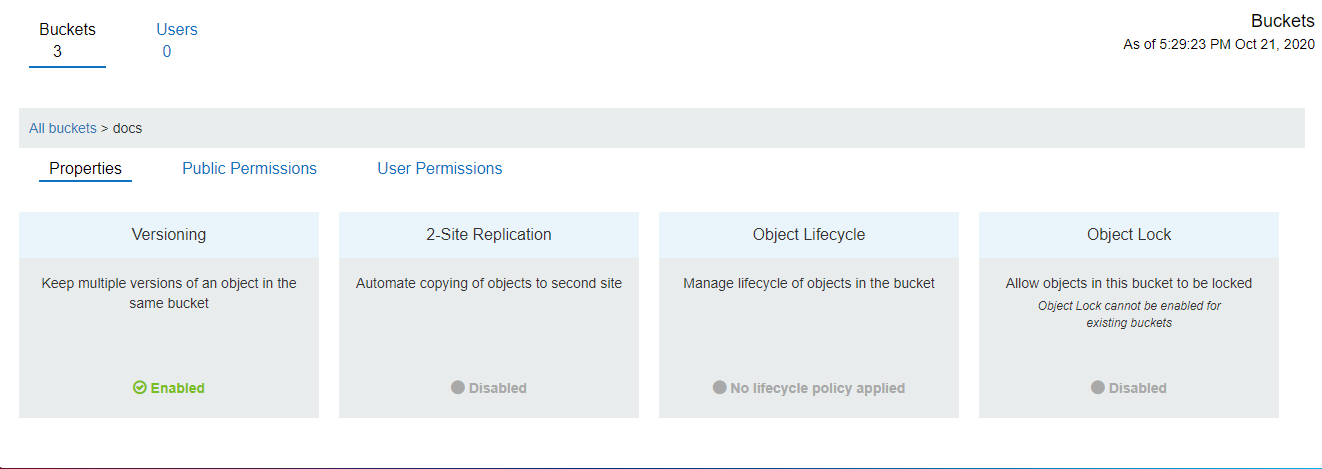Click the green Enabled checkmark icon under Versioning
The height and width of the screenshot is (469, 1322).
(x=140, y=388)
